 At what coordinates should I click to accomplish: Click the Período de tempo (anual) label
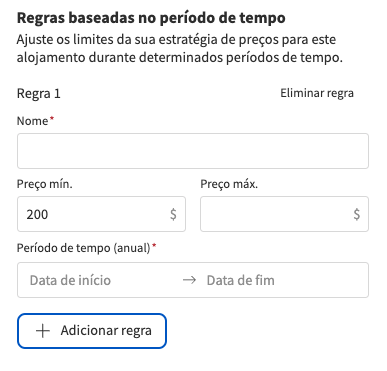(83, 248)
